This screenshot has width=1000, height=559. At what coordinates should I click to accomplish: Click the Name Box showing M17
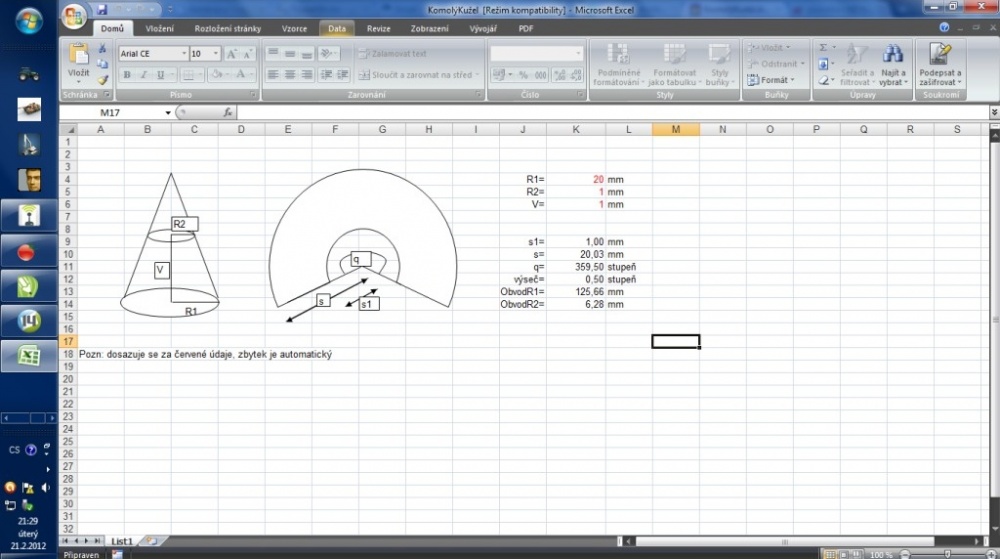point(112,112)
